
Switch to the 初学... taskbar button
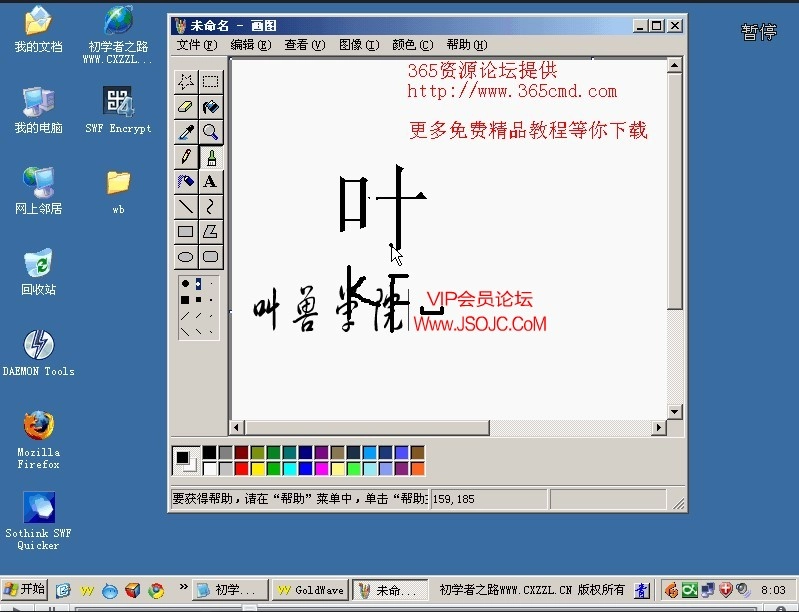[230, 590]
